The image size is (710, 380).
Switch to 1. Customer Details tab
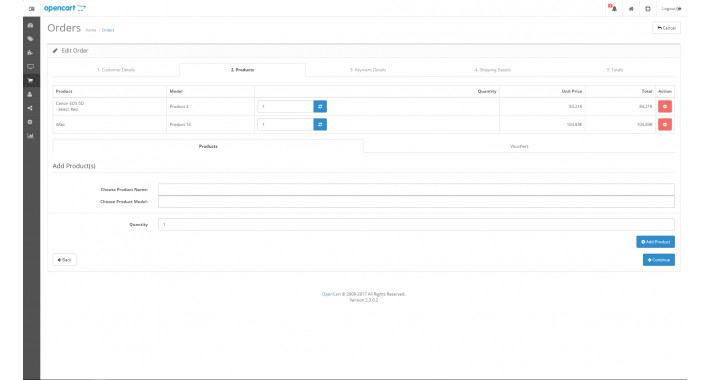116,70
